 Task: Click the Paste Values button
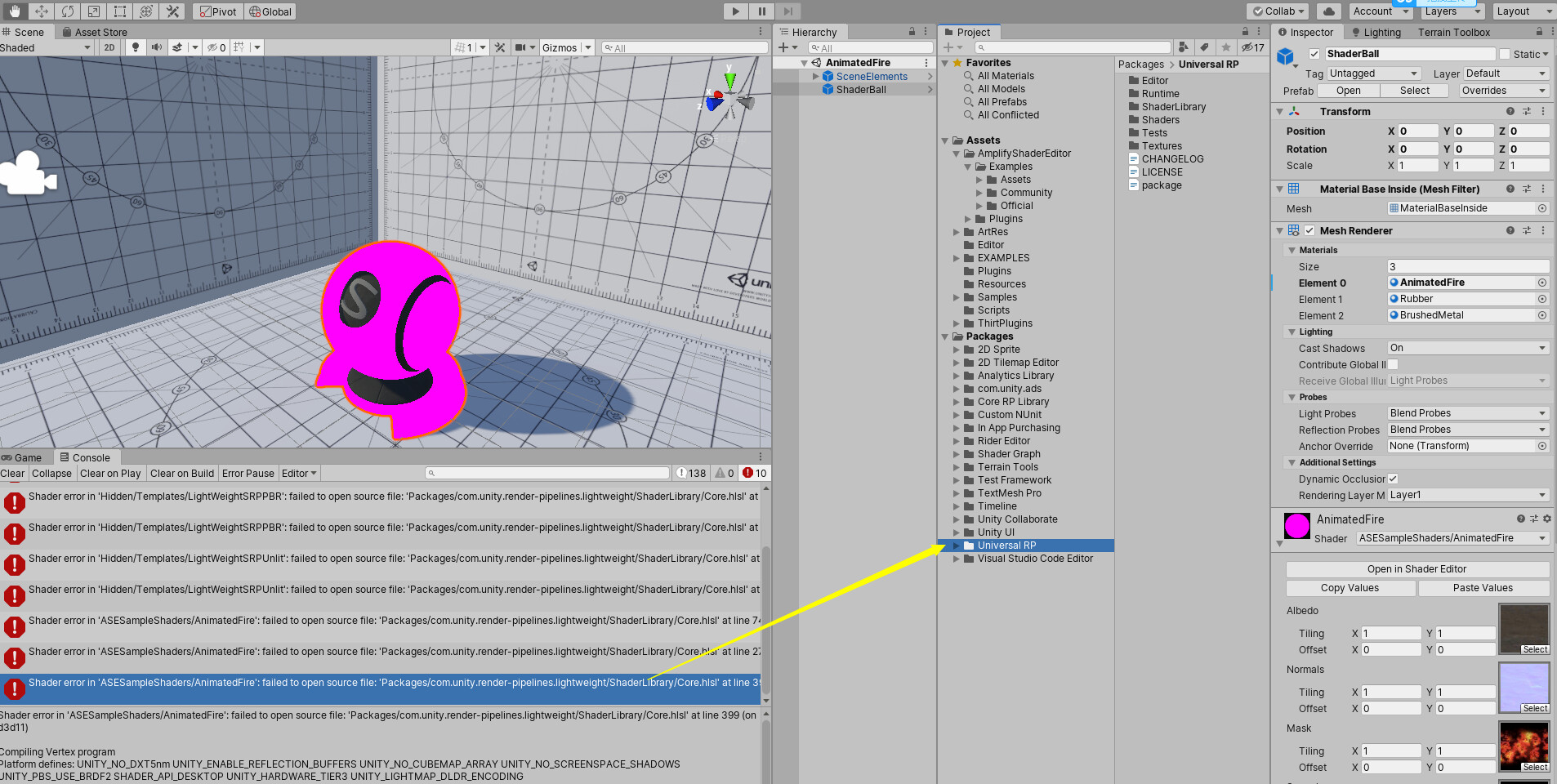[1482, 587]
